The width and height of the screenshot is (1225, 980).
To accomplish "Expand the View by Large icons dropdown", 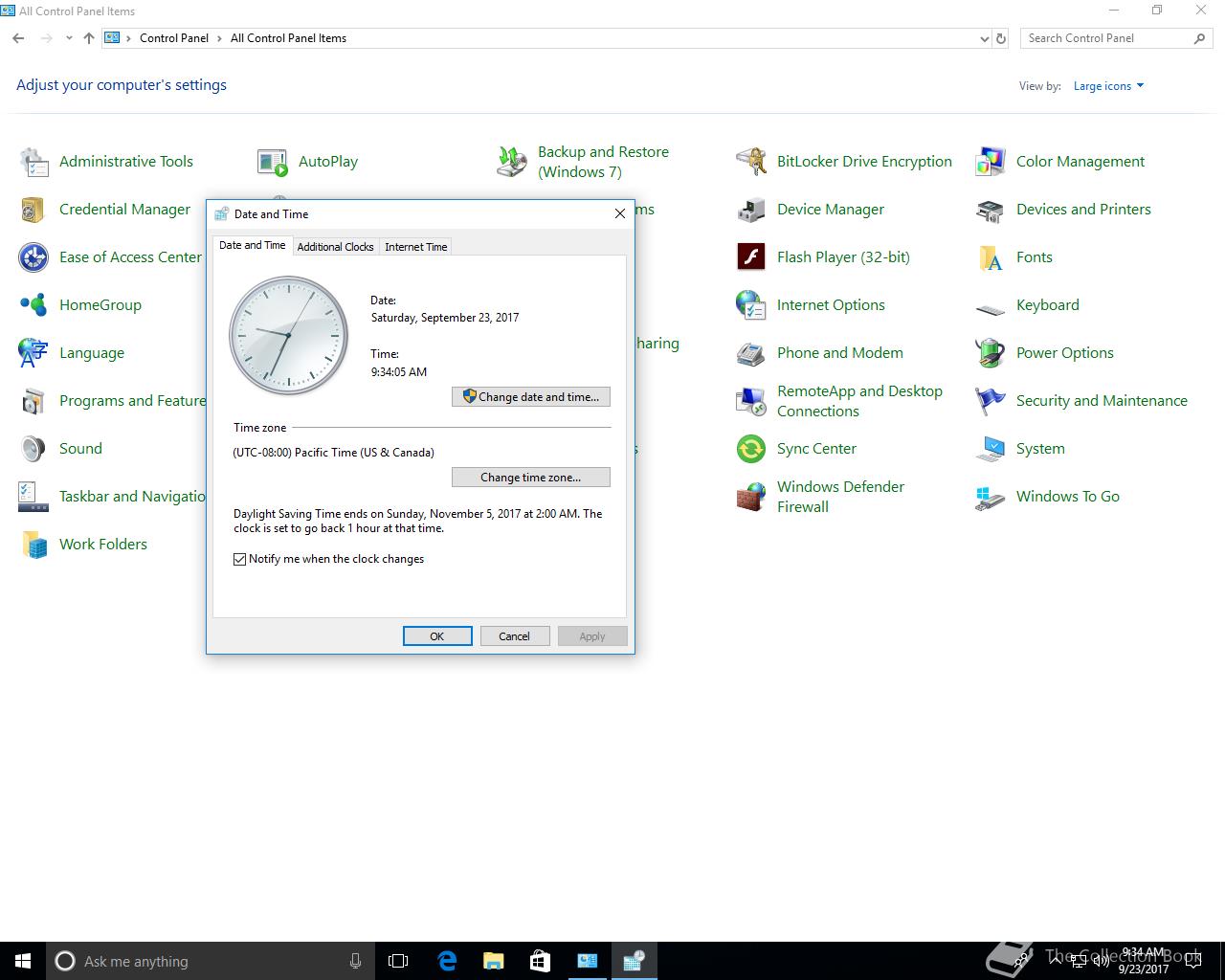I will (1108, 86).
